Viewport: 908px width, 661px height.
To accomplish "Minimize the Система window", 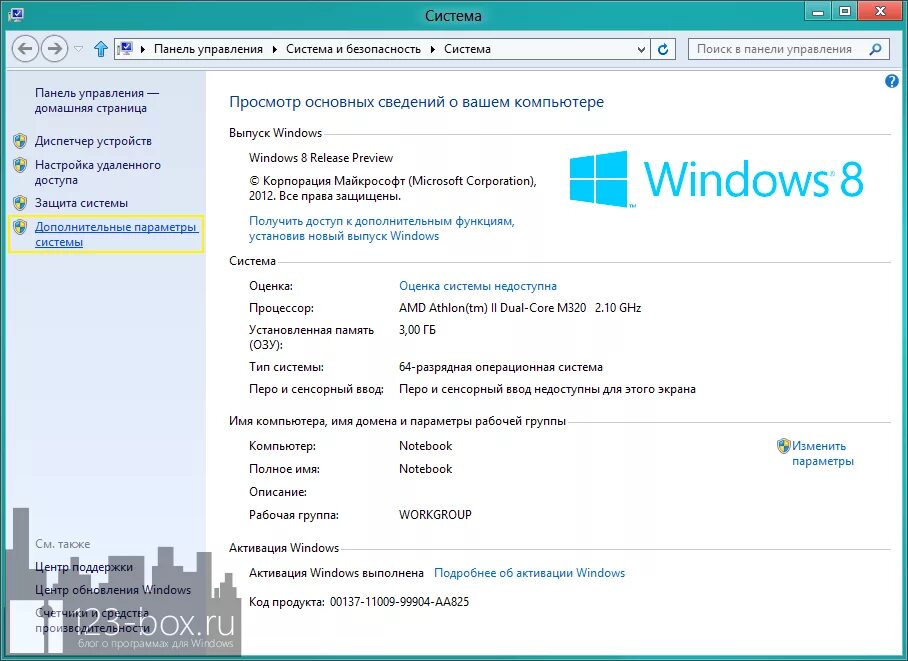I will 818,11.
